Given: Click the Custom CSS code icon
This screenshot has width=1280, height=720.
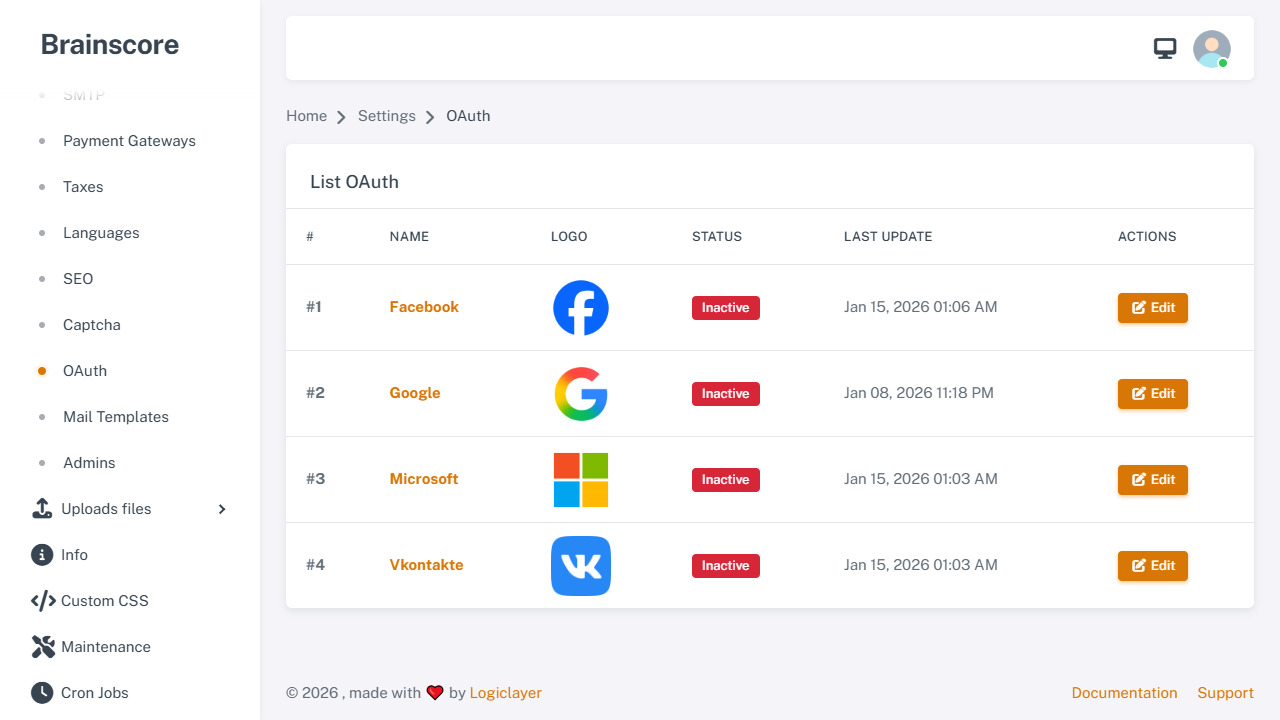Looking at the screenshot, I should tap(43, 601).
